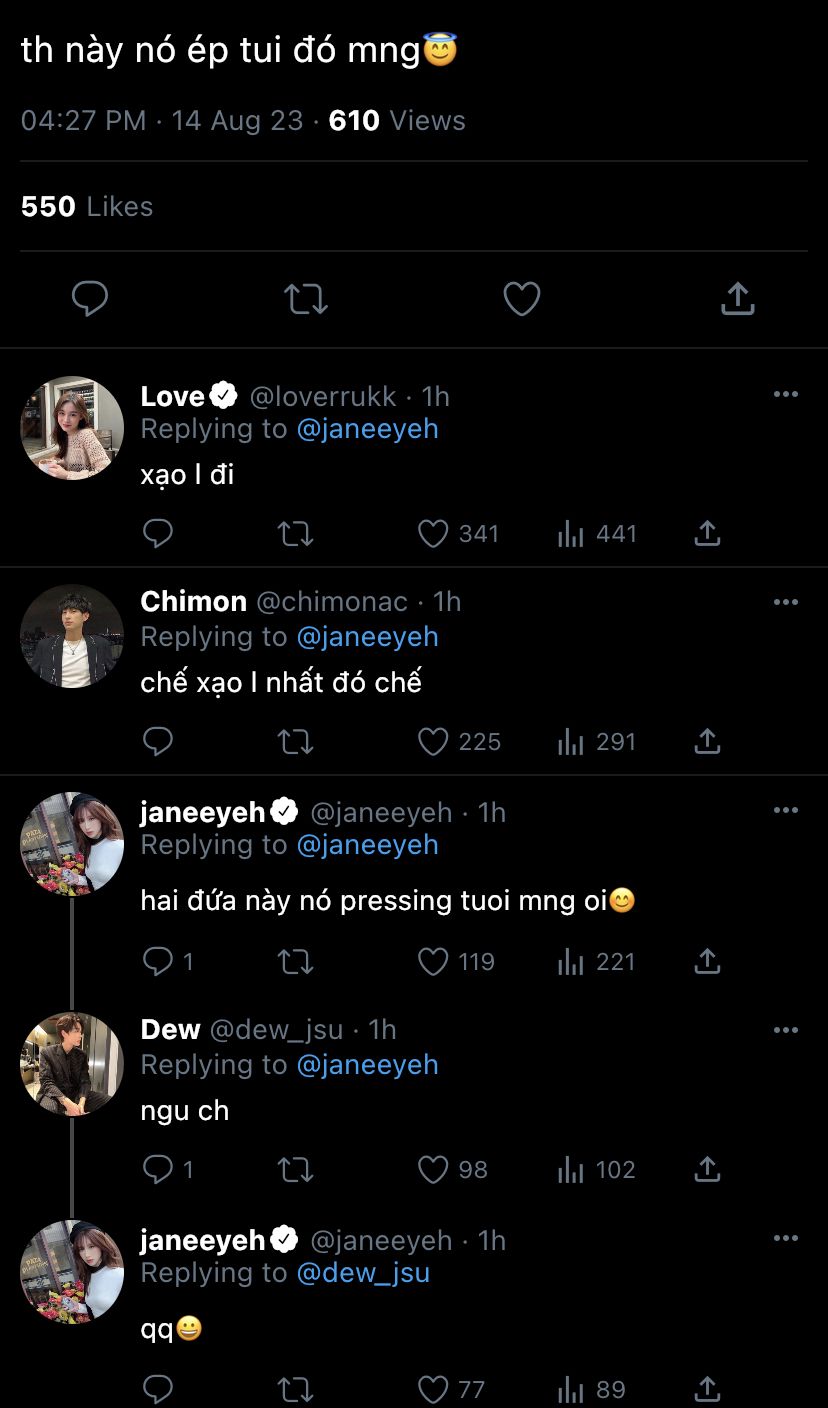Reply to the main tweet
This screenshot has width=828, height=1408.
[90, 299]
